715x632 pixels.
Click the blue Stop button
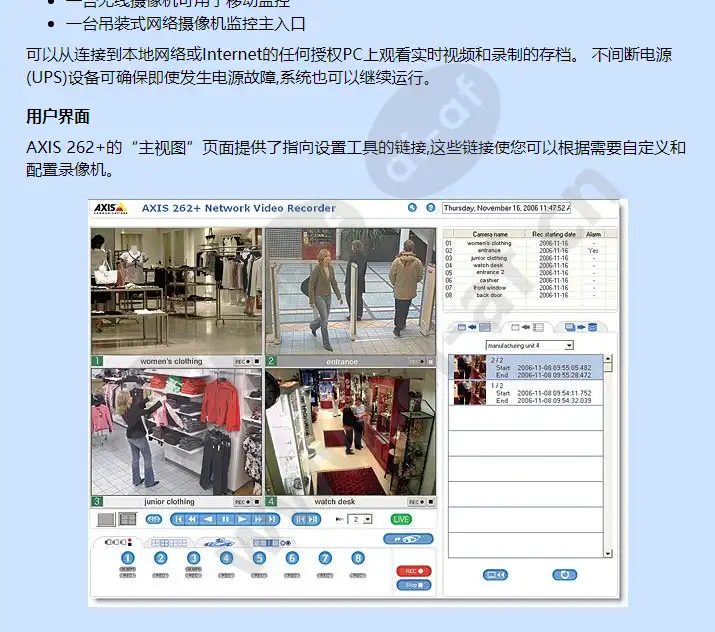pos(414,585)
